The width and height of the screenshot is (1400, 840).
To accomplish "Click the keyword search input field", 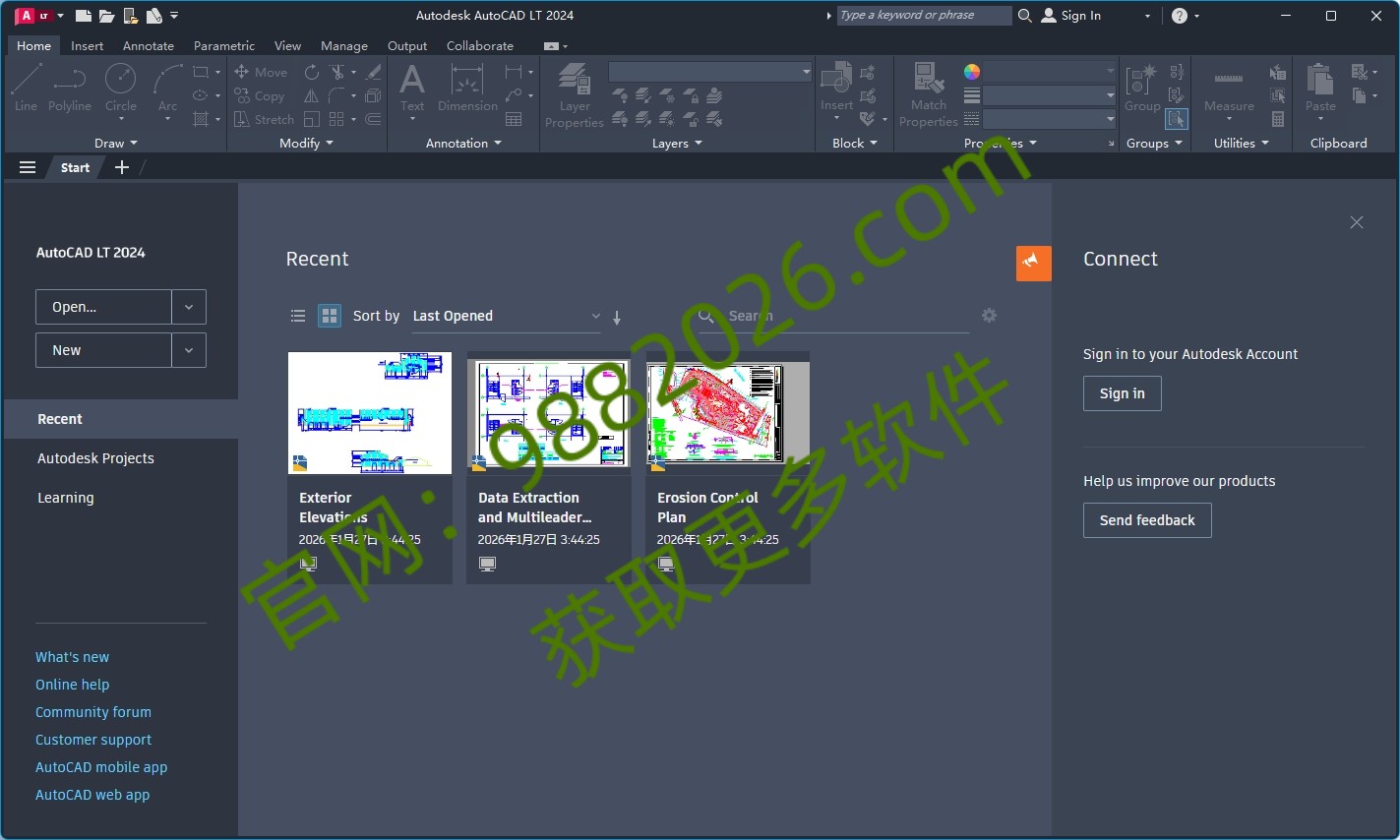I will (924, 15).
